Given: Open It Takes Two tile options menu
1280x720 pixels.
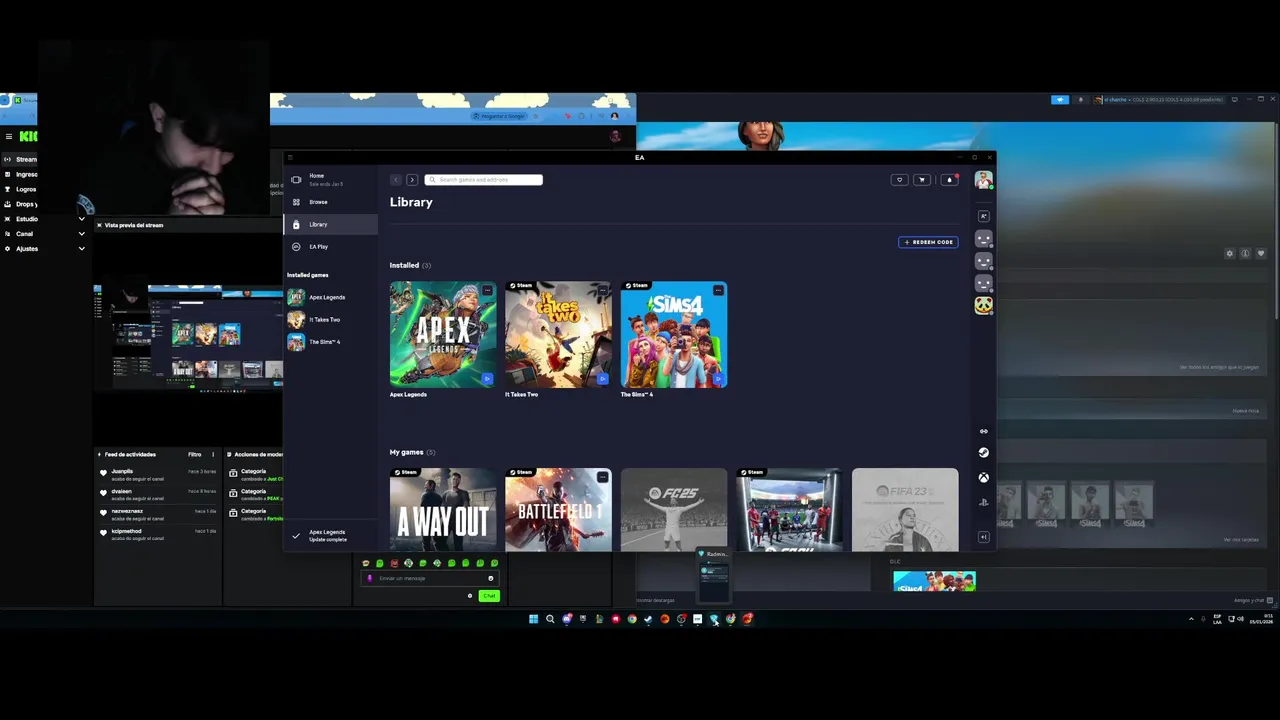Looking at the screenshot, I should tap(603, 290).
